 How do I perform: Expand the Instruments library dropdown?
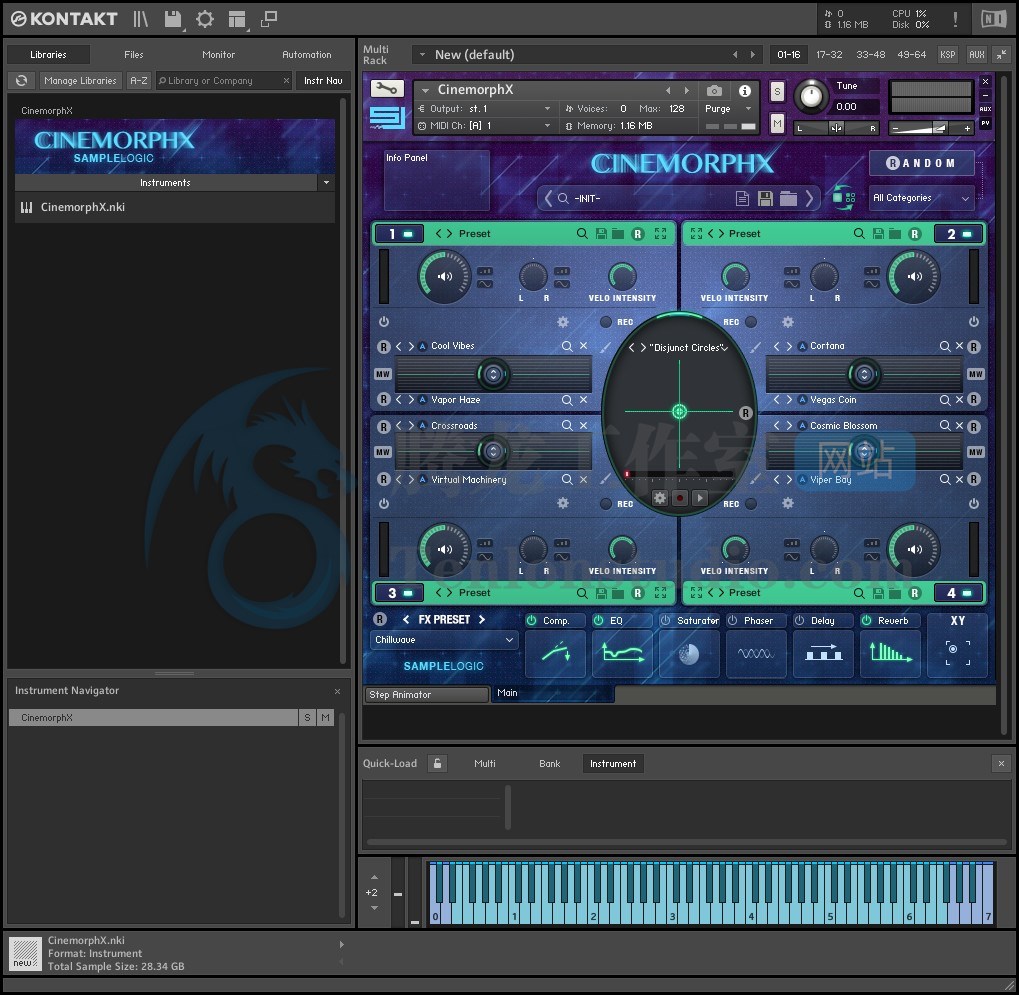click(326, 183)
